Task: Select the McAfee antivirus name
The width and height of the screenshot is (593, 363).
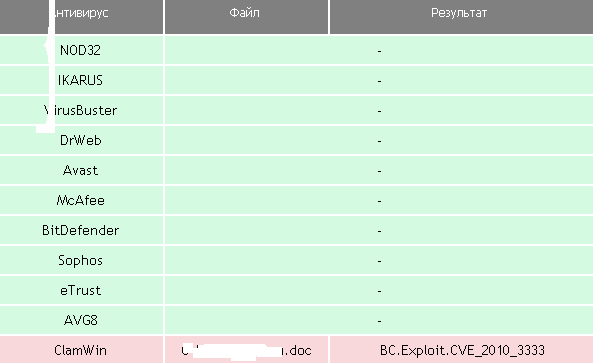Action: tap(80, 200)
